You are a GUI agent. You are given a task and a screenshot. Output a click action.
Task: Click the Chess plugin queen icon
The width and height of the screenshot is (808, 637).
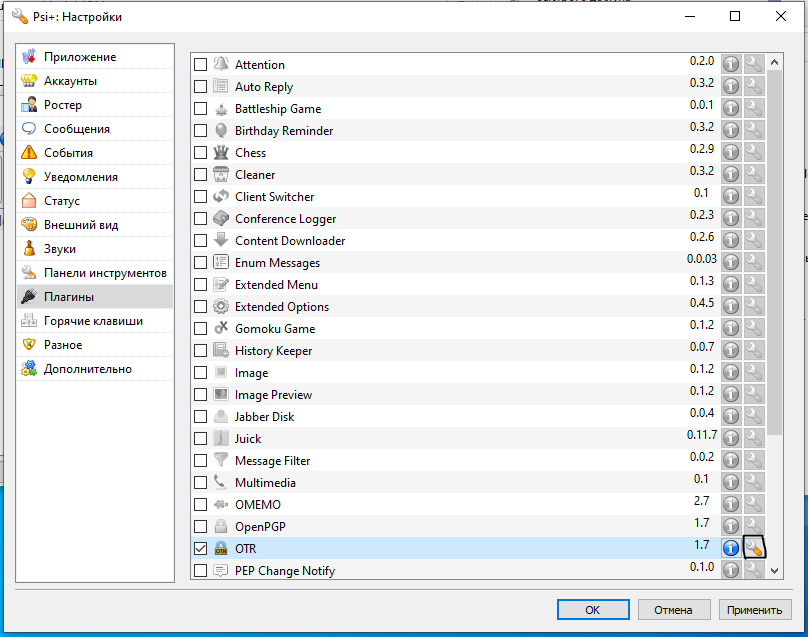pos(221,152)
